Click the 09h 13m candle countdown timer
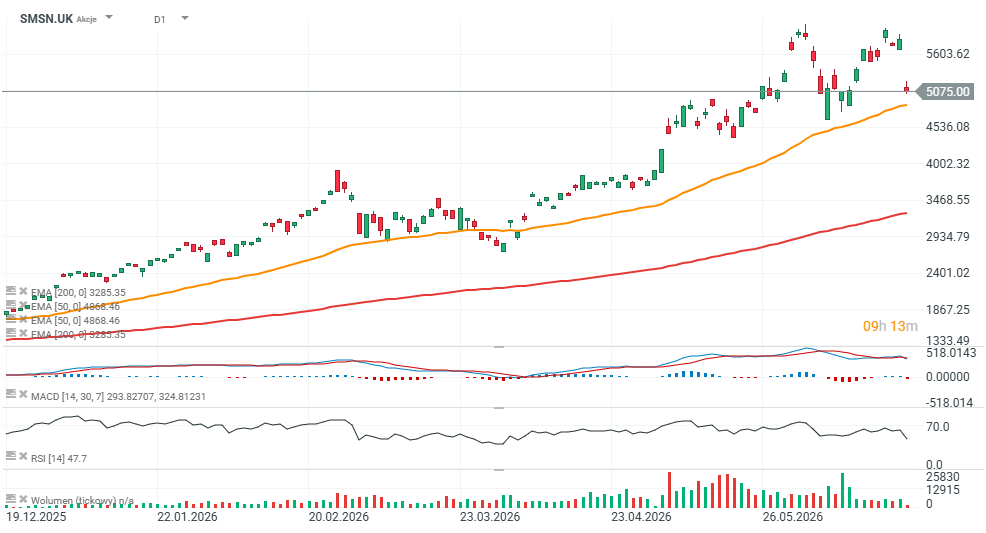Image resolution: width=986 pixels, height=533 pixels. click(890, 326)
